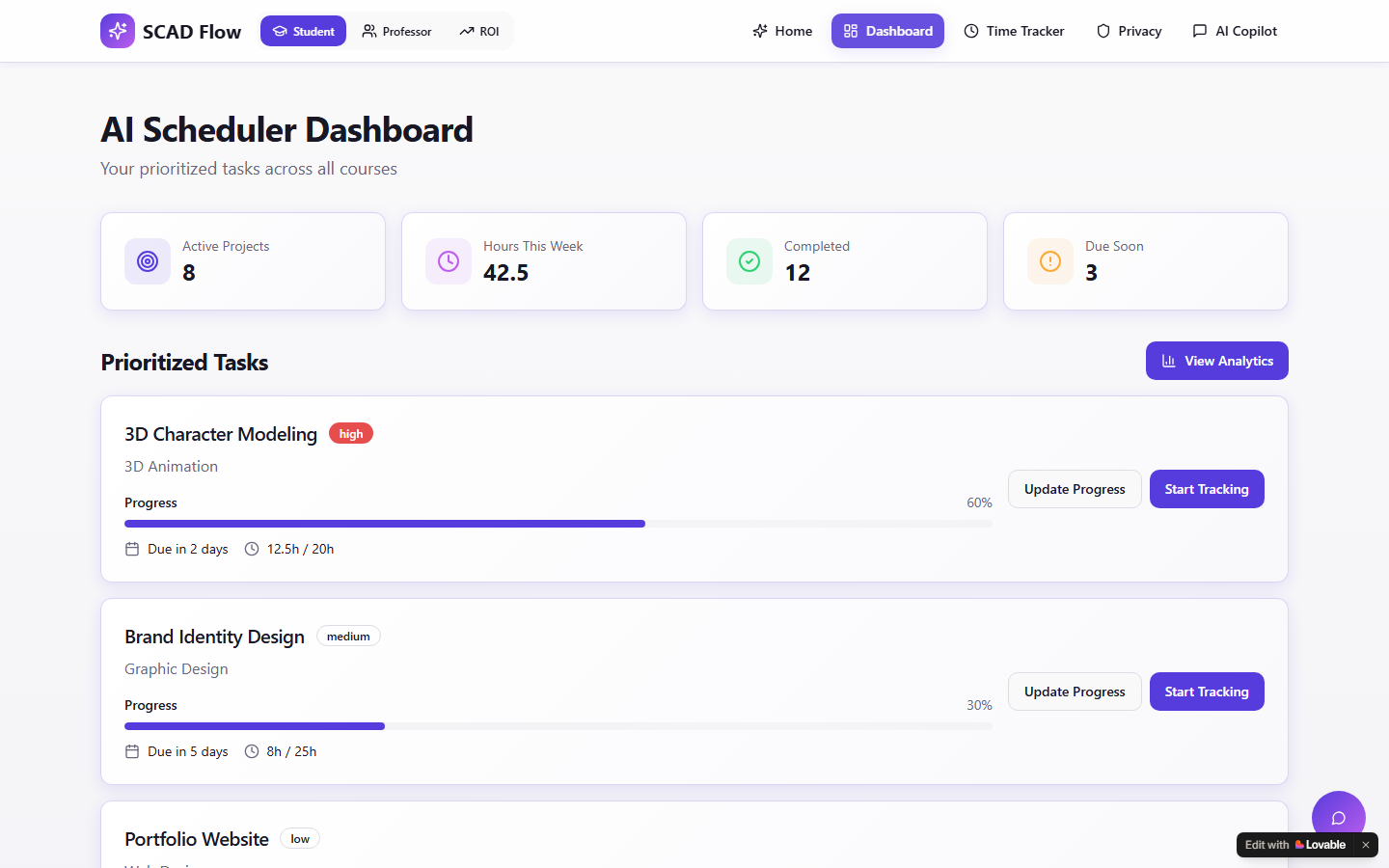Click the medium priority badge
This screenshot has height=868, width=1389.
click(348, 637)
